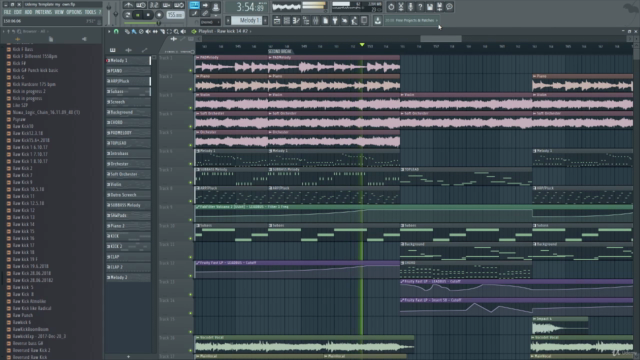Click the render/export audio icon
640x360 pixels.
pos(440,7)
